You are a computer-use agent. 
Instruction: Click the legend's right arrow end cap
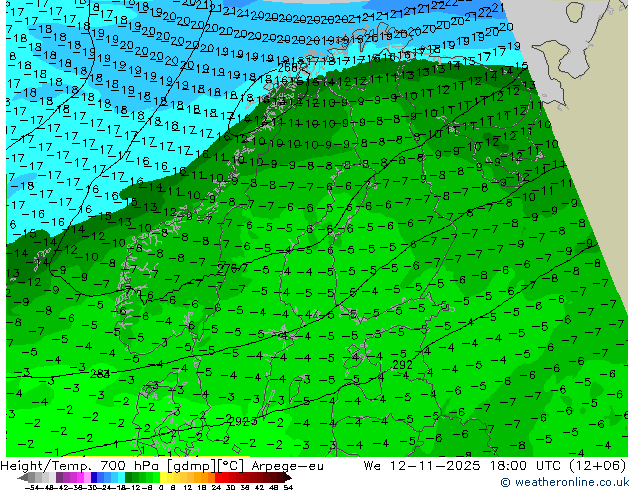[288, 478]
